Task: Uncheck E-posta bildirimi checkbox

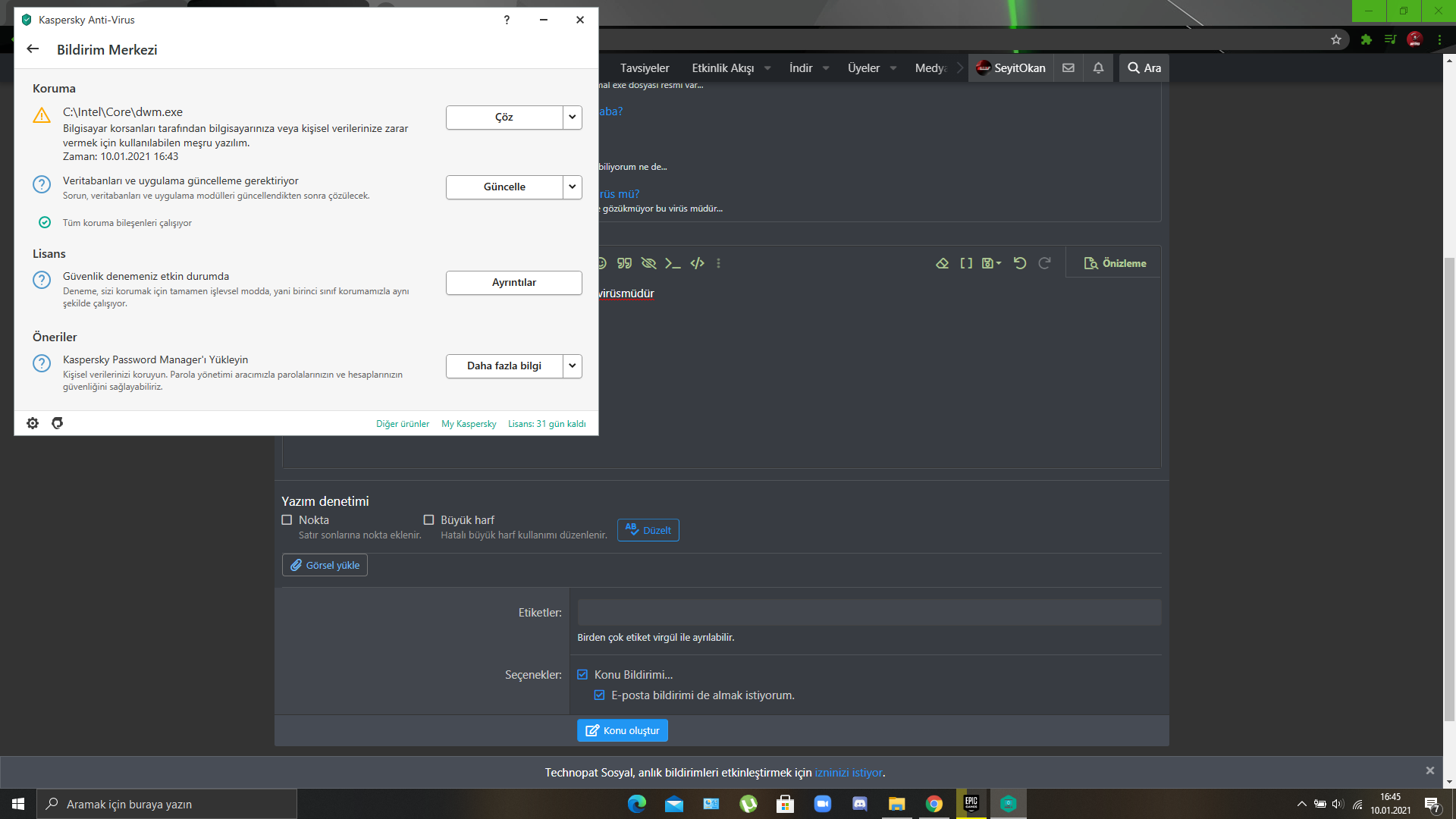Action: pyautogui.click(x=599, y=695)
